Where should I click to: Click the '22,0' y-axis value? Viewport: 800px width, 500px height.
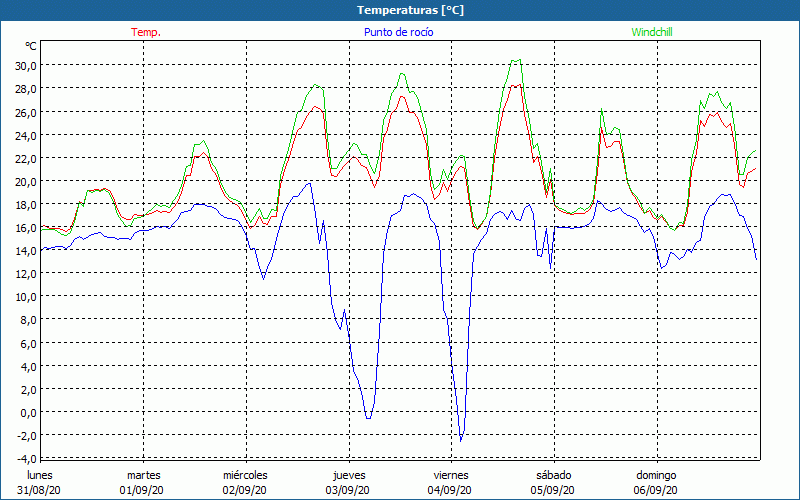(x=26, y=158)
